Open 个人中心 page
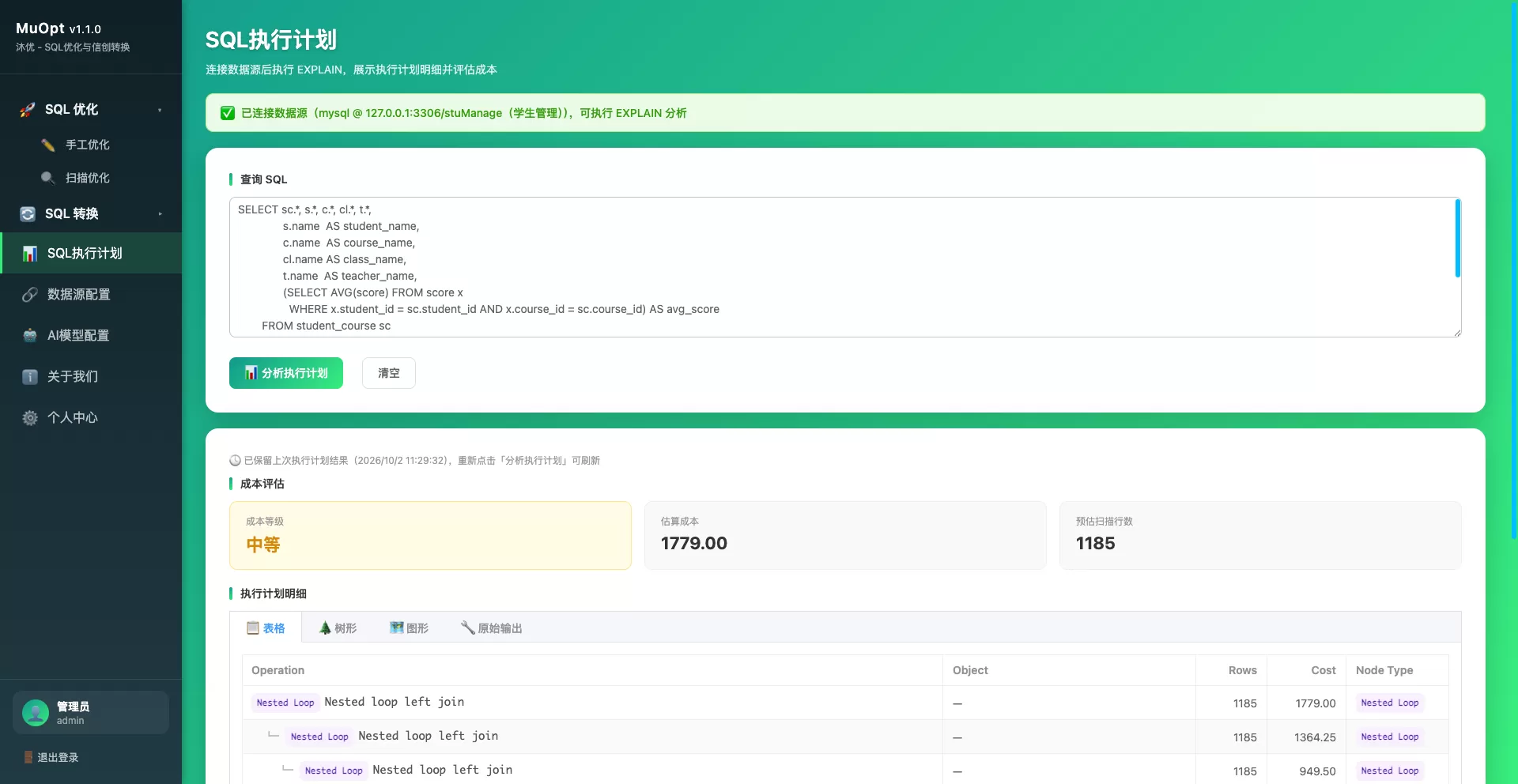Image resolution: width=1518 pixels, height=784 pixels. pyautogui.click(x=91, y=417)
